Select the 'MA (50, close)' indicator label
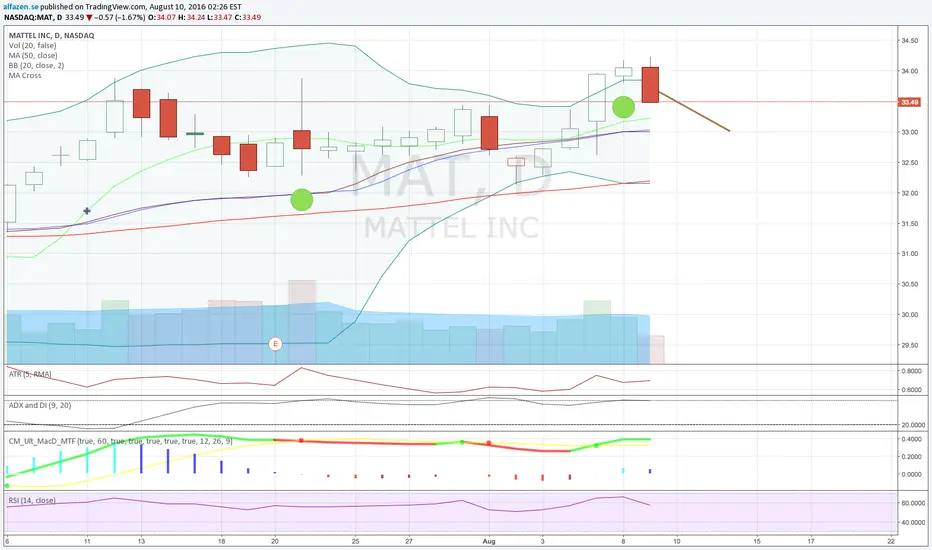 [x=33, y=55]
